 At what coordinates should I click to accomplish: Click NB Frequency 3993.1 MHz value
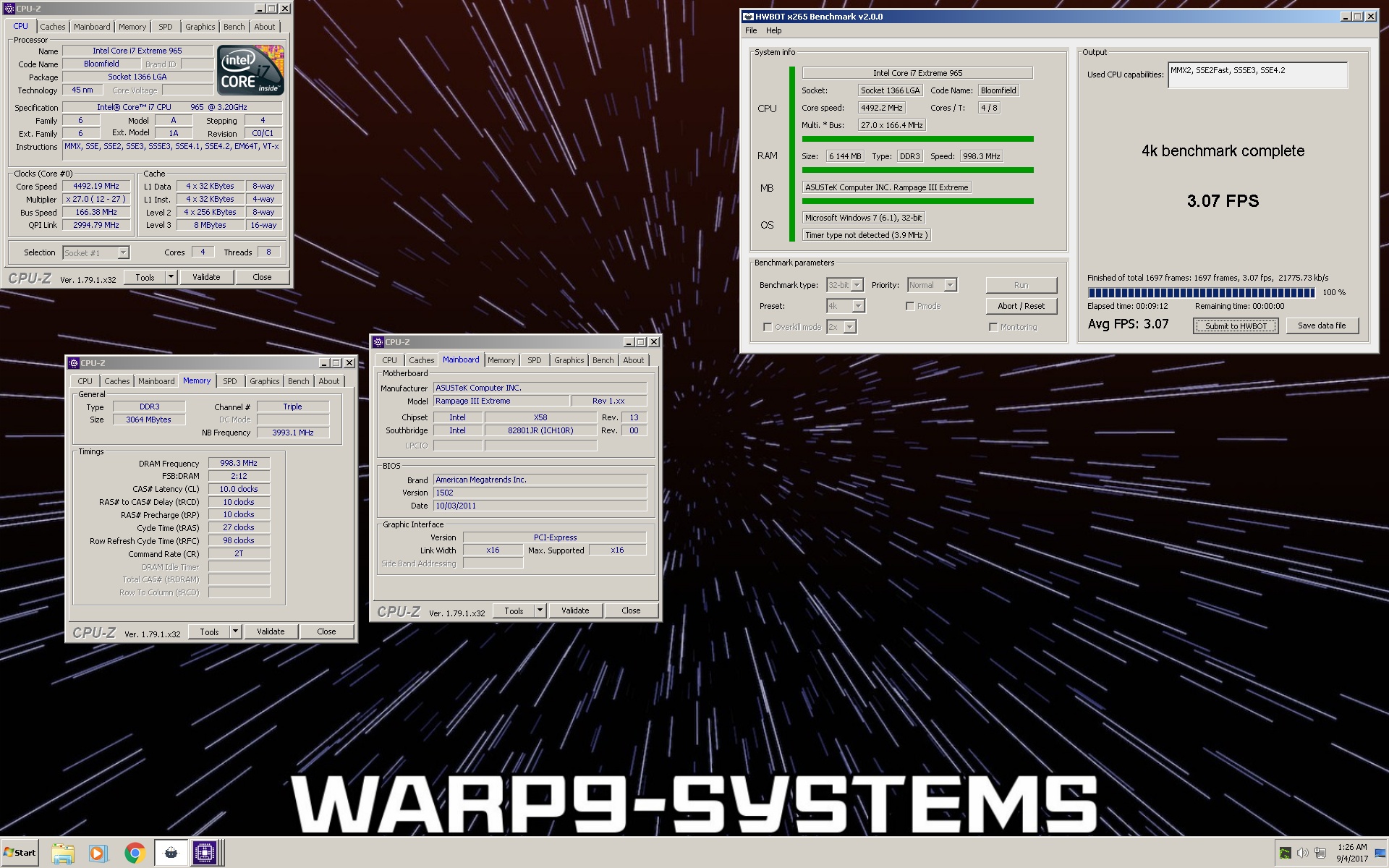tap(293, 433)
